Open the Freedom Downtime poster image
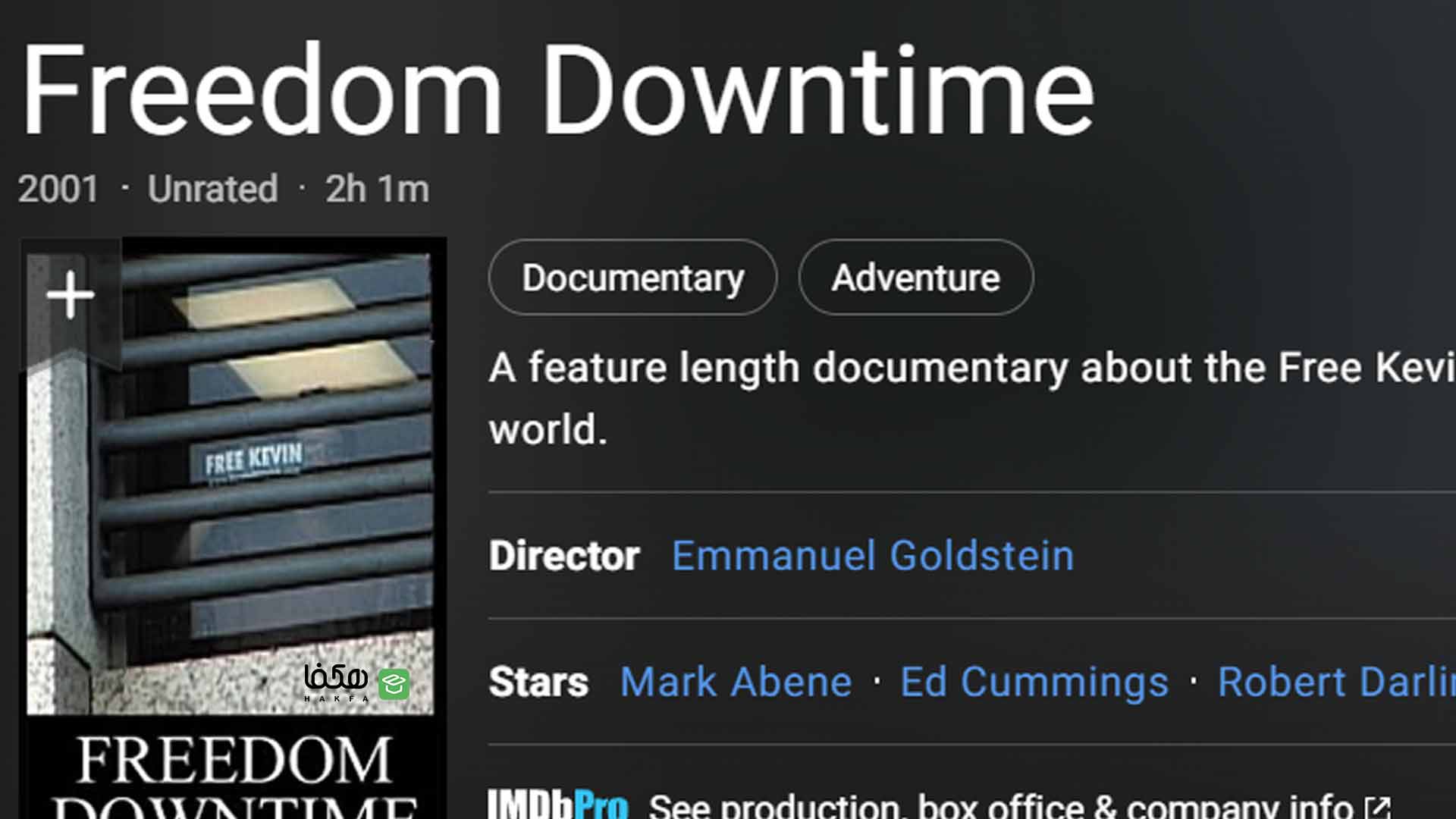Viewport: 1456px width, 819px height. coord(233,528)
